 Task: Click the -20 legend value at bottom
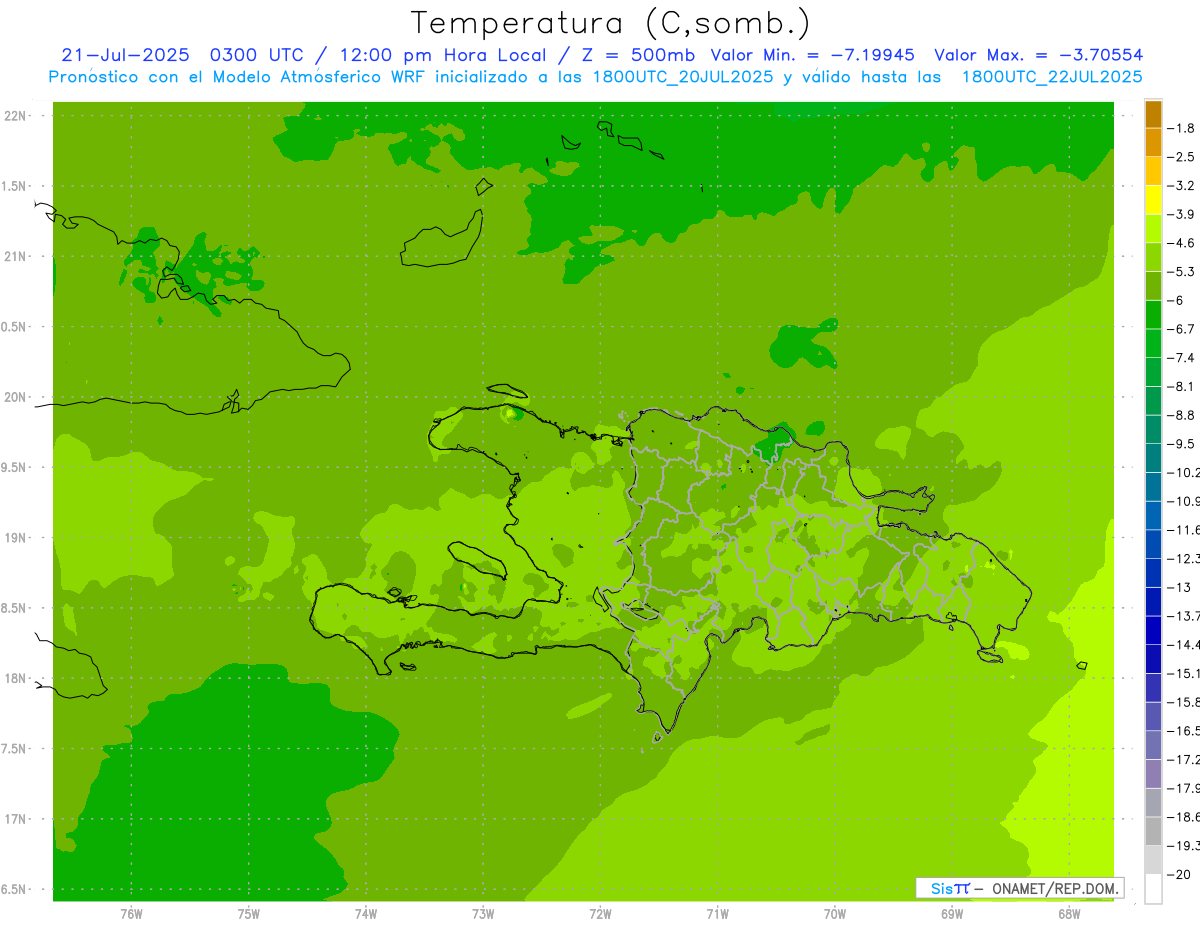point(1179,875)
